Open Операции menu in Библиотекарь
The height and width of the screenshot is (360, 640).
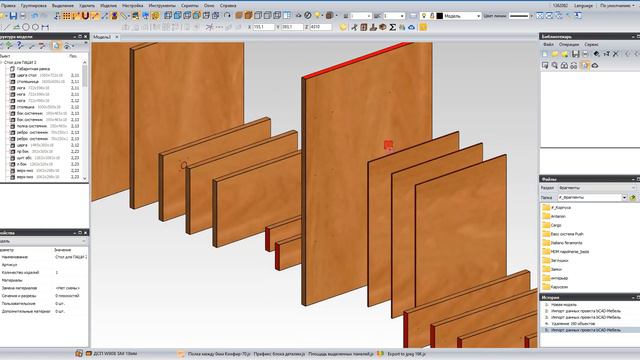coord(569,44)
